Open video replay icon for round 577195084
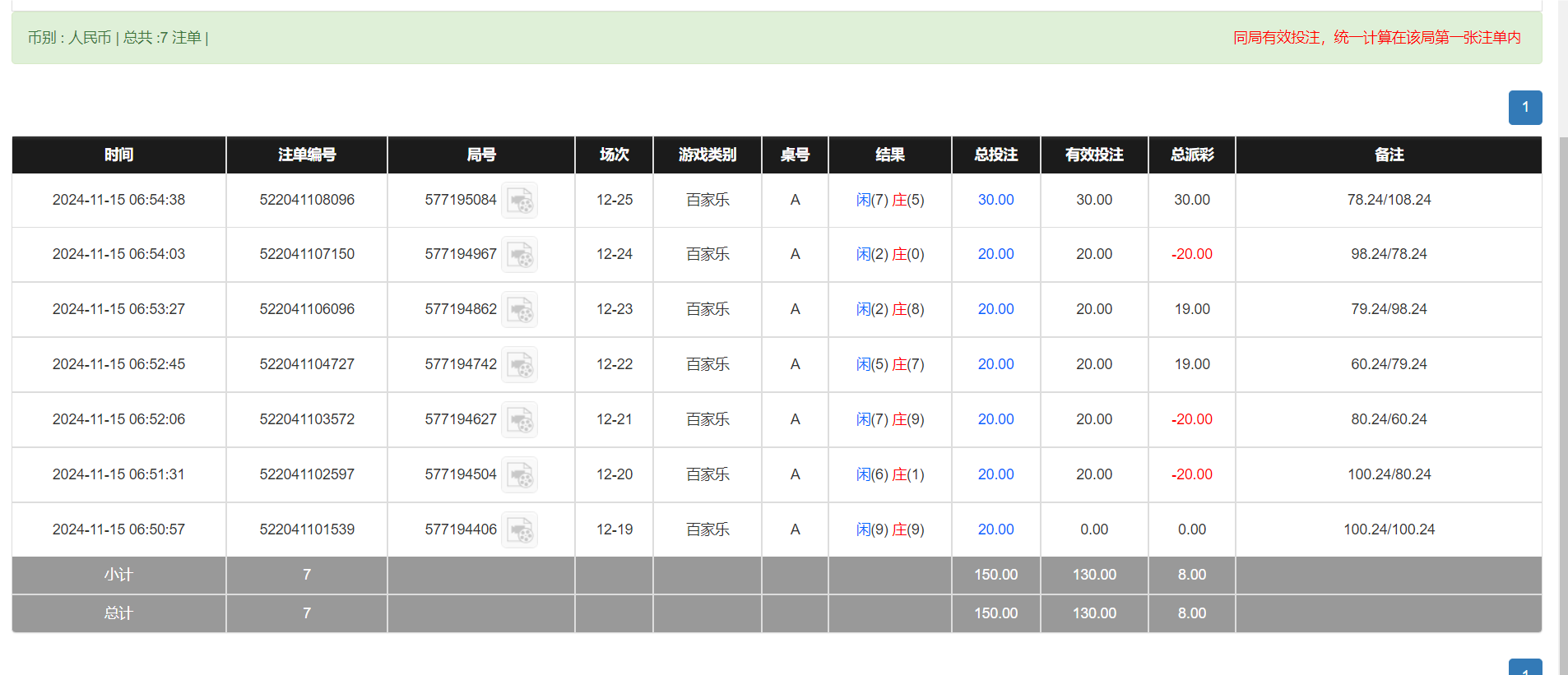This screenshot has width=1568, height=675. [520, 201]
